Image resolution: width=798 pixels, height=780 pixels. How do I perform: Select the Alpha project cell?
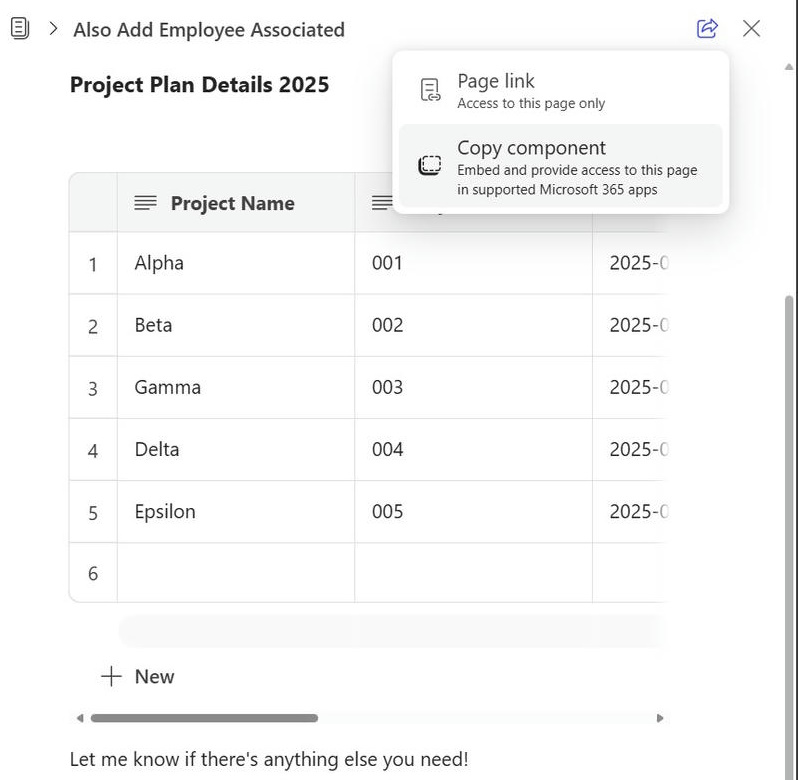(x=235, y=263)
